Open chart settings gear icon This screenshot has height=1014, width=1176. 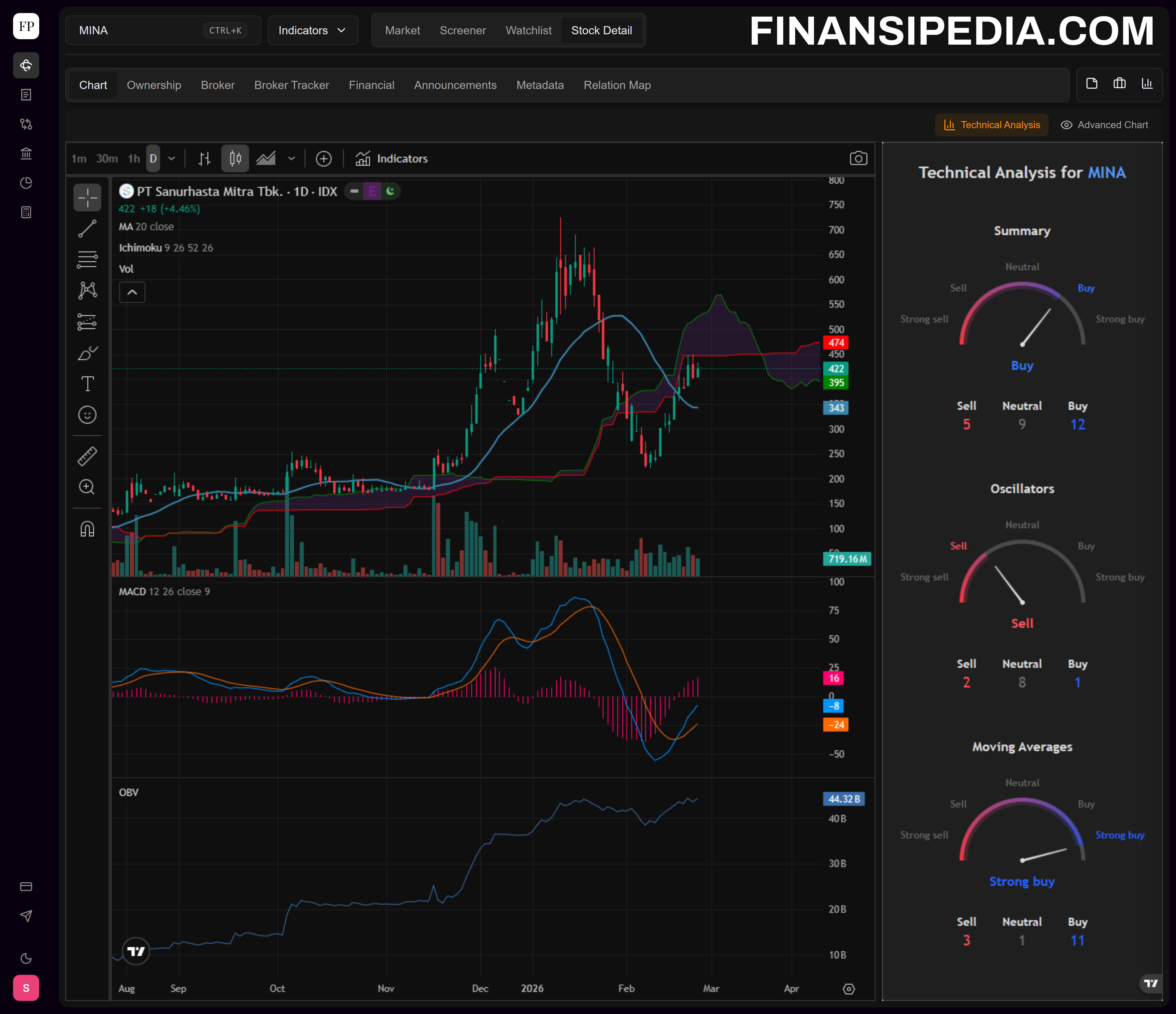(849, 989)
